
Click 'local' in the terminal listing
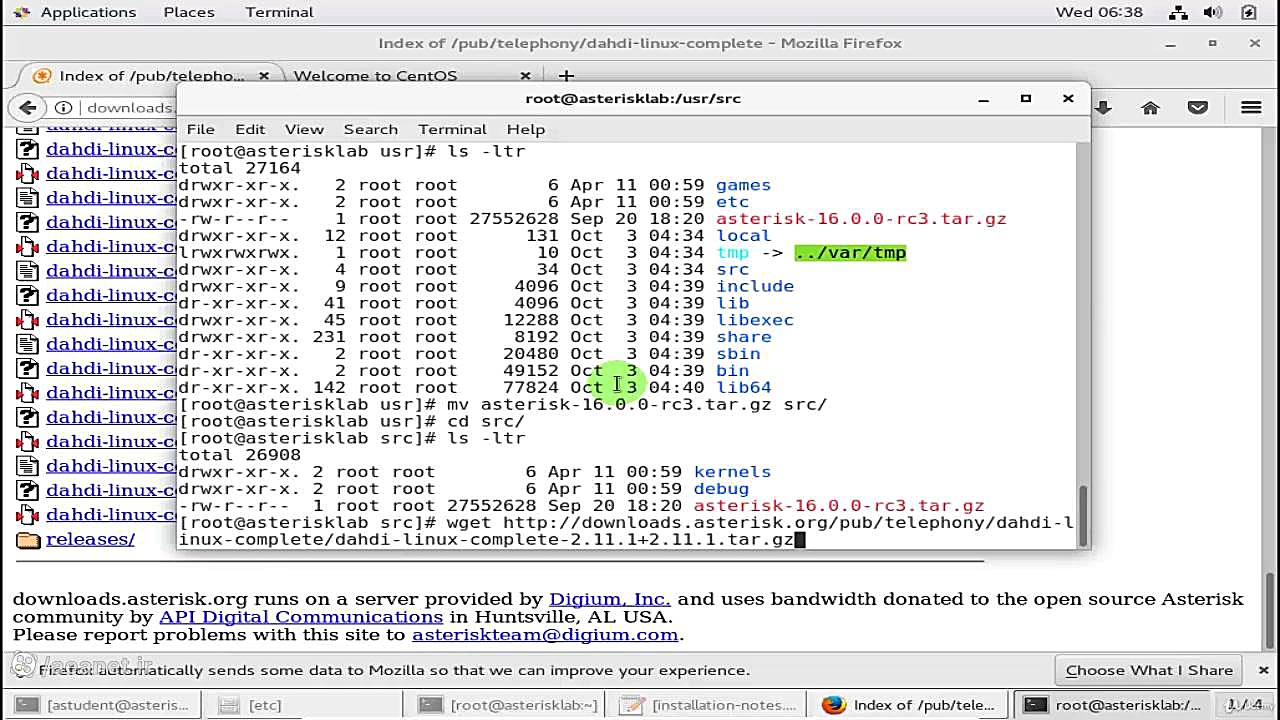pyautogui.click(x=743, y=236)
